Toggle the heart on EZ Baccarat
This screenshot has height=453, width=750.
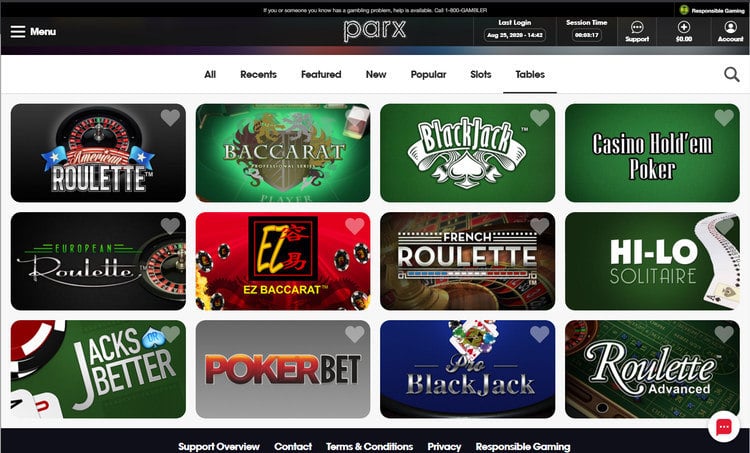[x=354, y=226]
